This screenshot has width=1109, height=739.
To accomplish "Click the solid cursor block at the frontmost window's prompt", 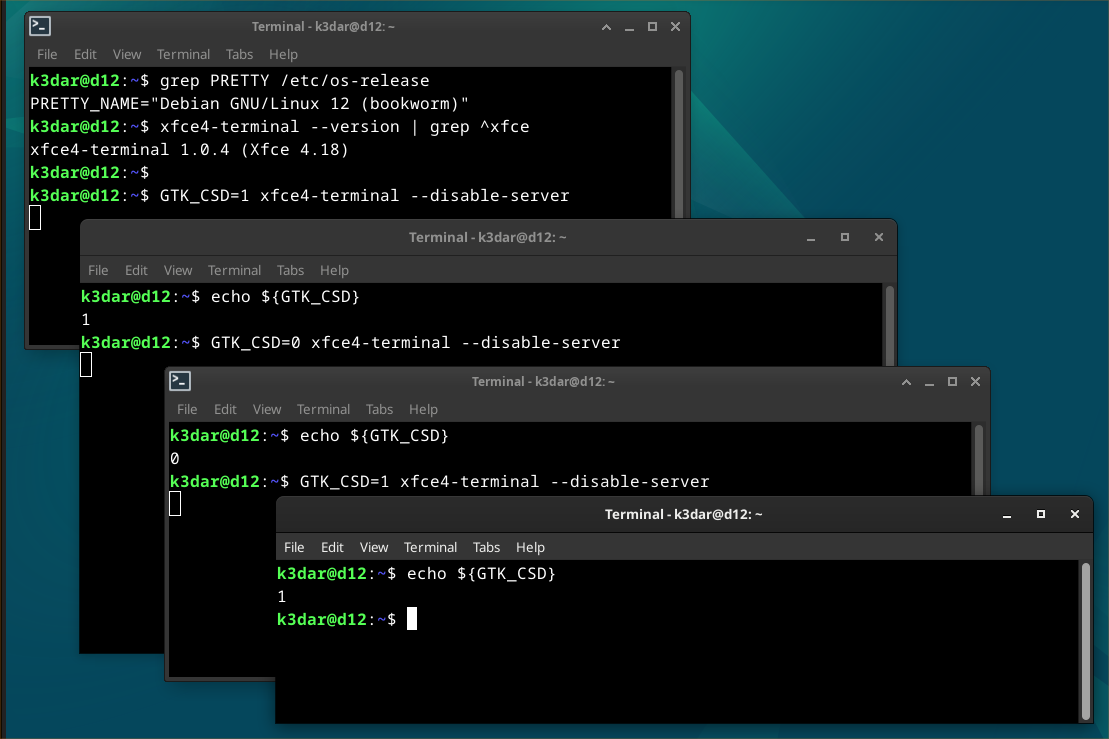I will pyautogui.click(x=412, y=619).
